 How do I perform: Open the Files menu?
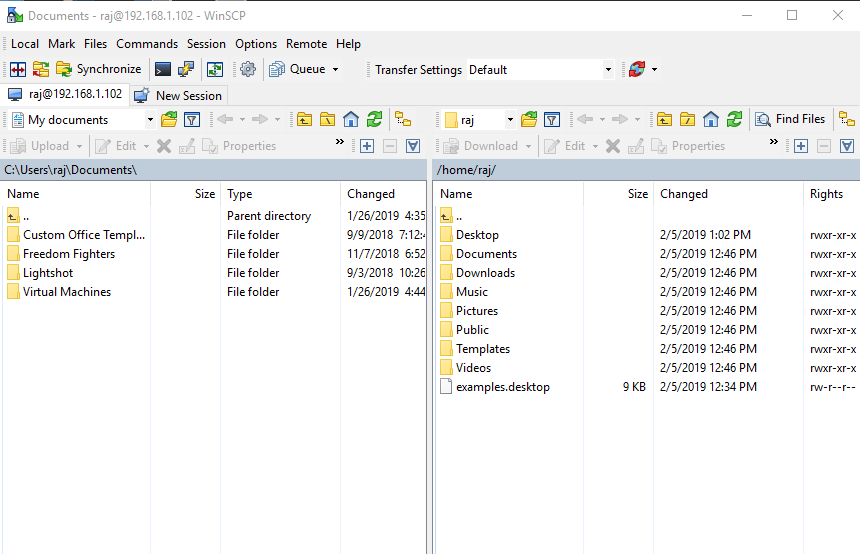[95, 44]
